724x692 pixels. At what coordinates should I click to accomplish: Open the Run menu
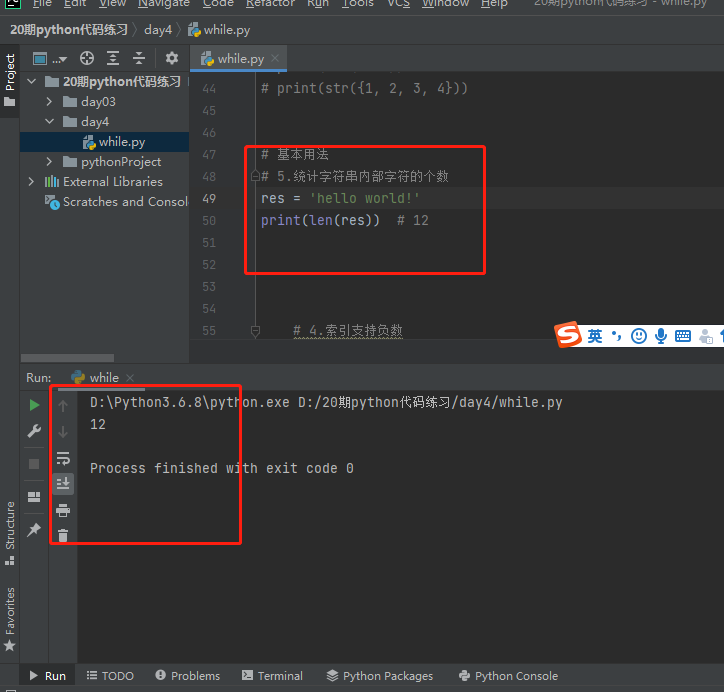(318, 4)
